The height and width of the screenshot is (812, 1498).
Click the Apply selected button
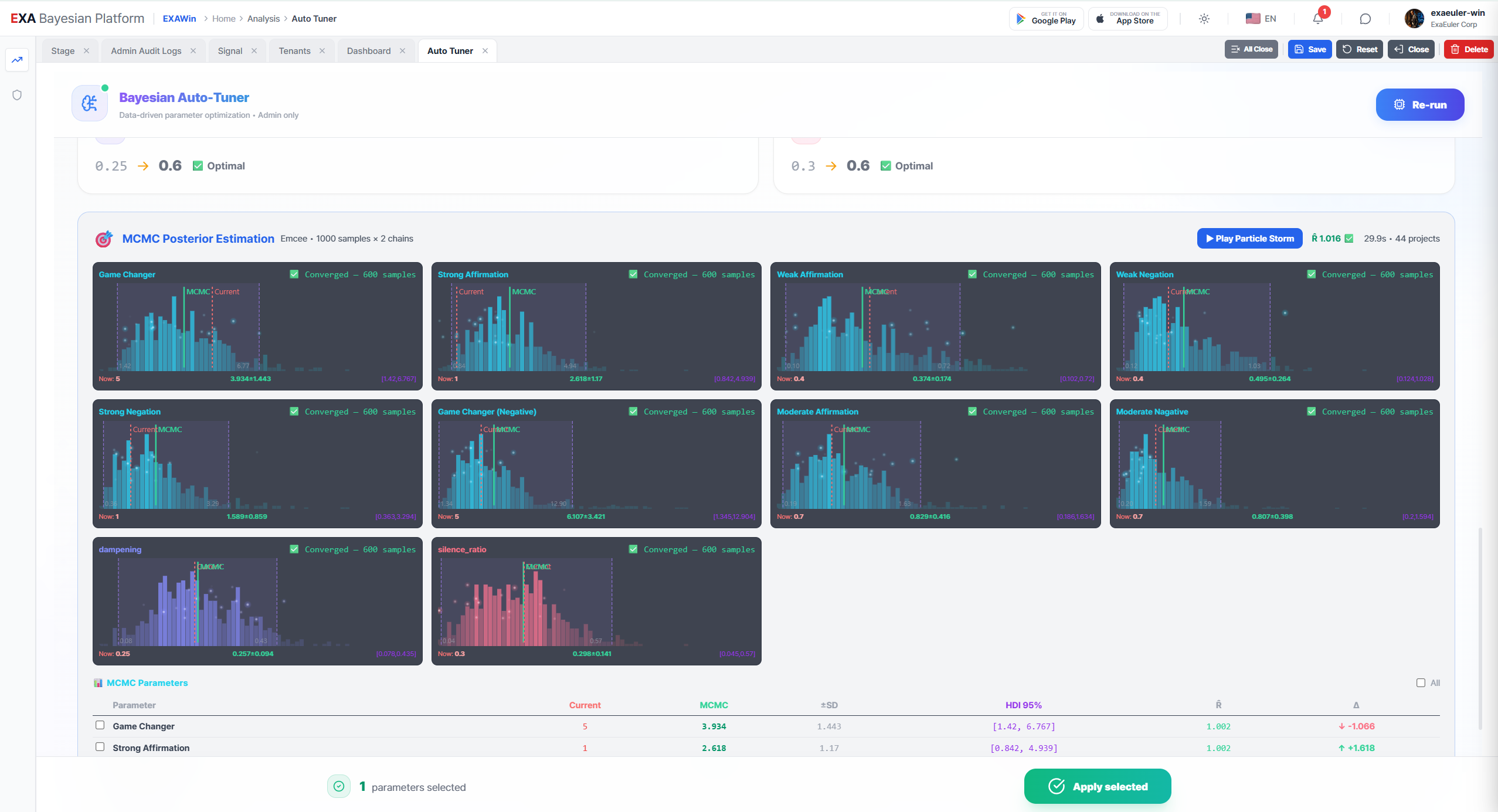(x=1097, y=786)
